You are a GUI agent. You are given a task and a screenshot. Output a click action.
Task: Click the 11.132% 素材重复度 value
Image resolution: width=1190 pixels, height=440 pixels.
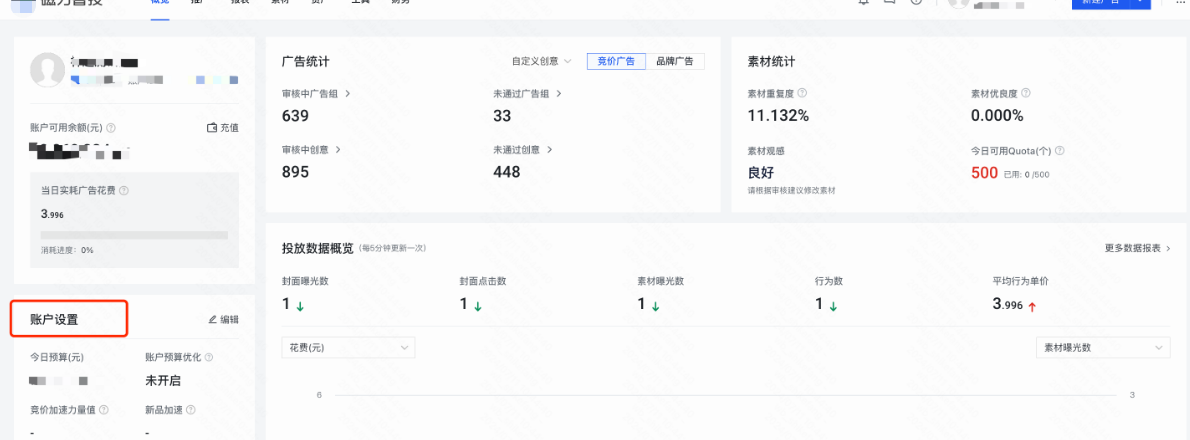coord(779,116)
